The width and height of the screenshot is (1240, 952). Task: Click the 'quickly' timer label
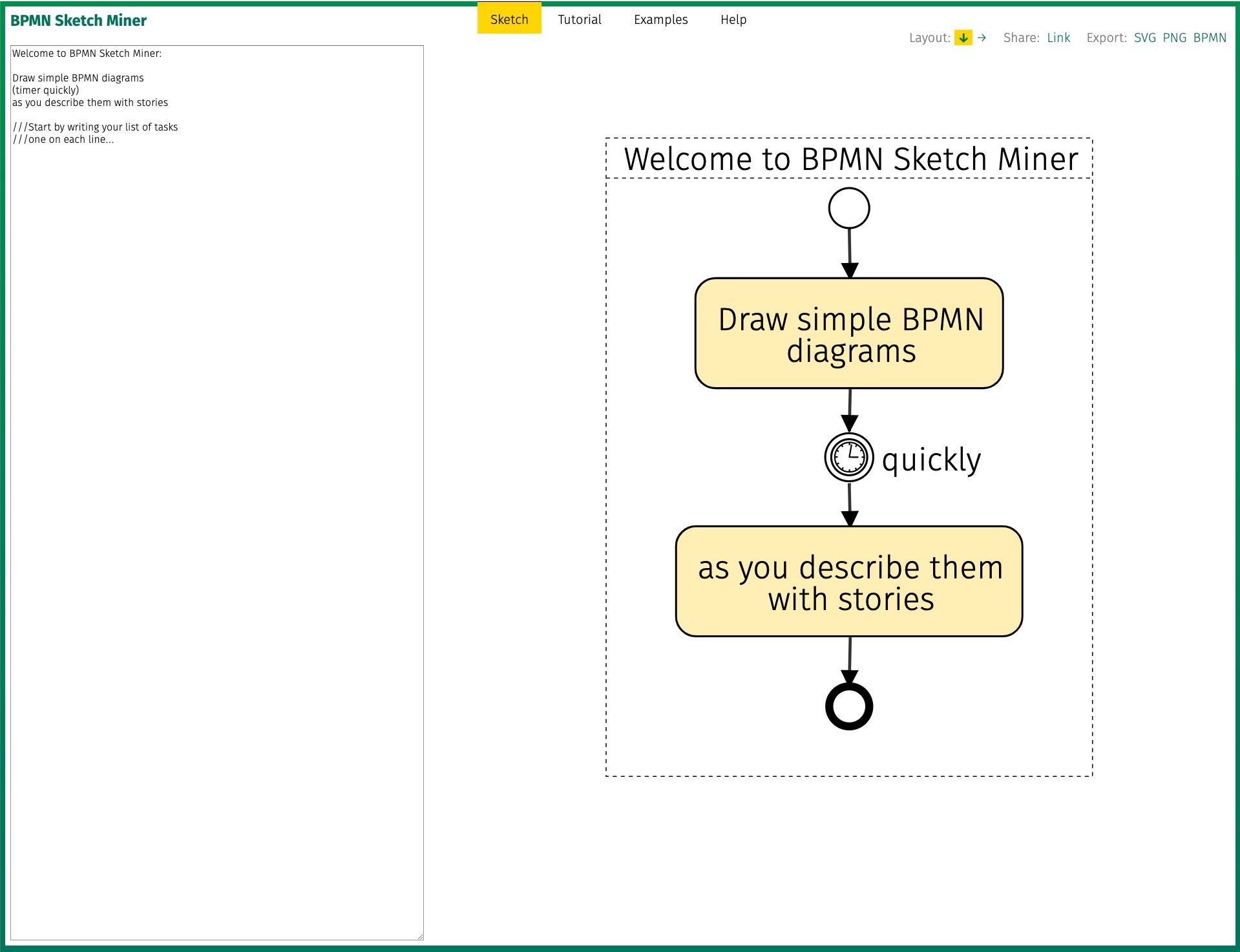coord(931,460)
